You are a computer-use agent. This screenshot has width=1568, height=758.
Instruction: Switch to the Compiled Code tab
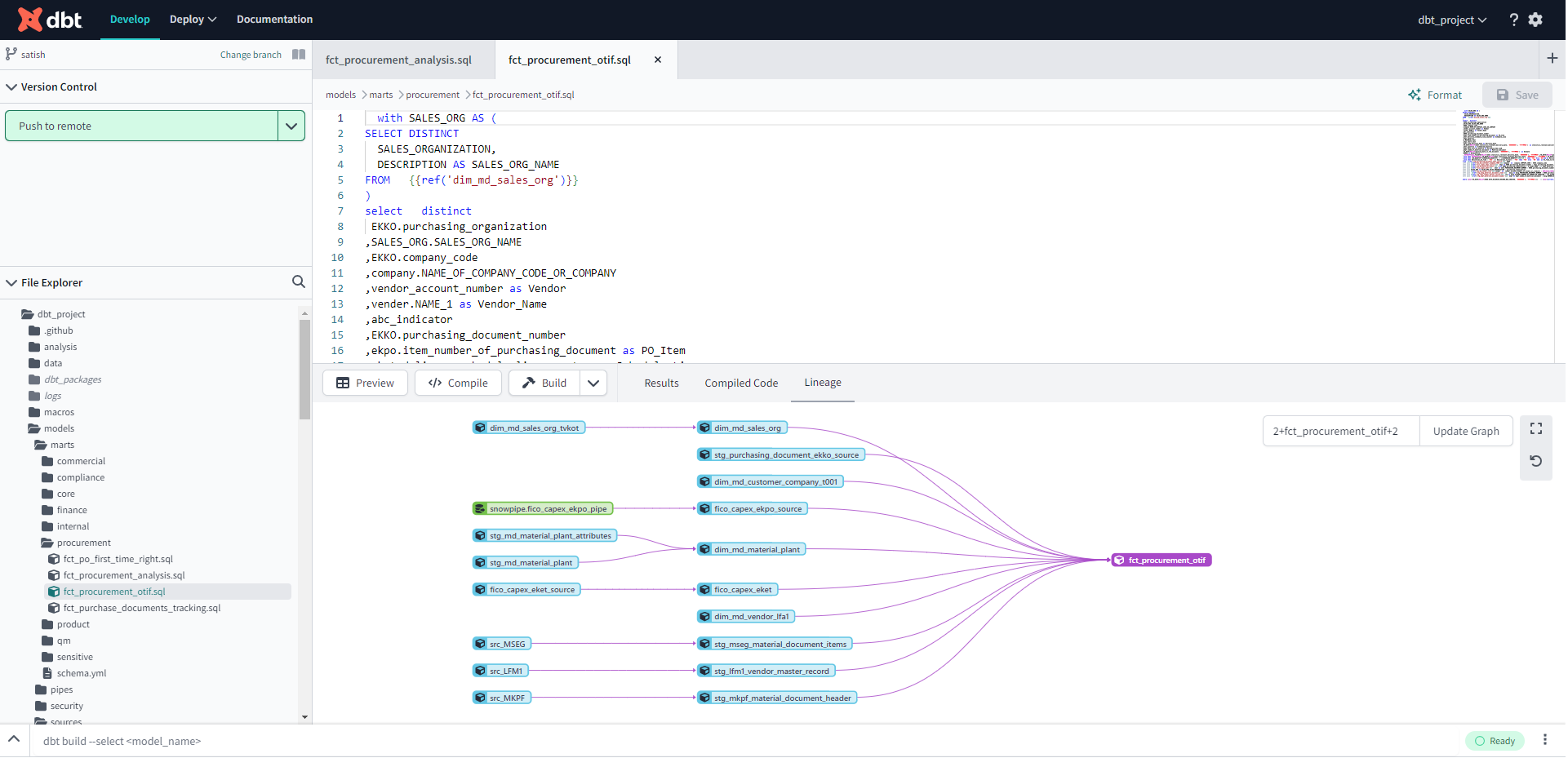point(741,383)
